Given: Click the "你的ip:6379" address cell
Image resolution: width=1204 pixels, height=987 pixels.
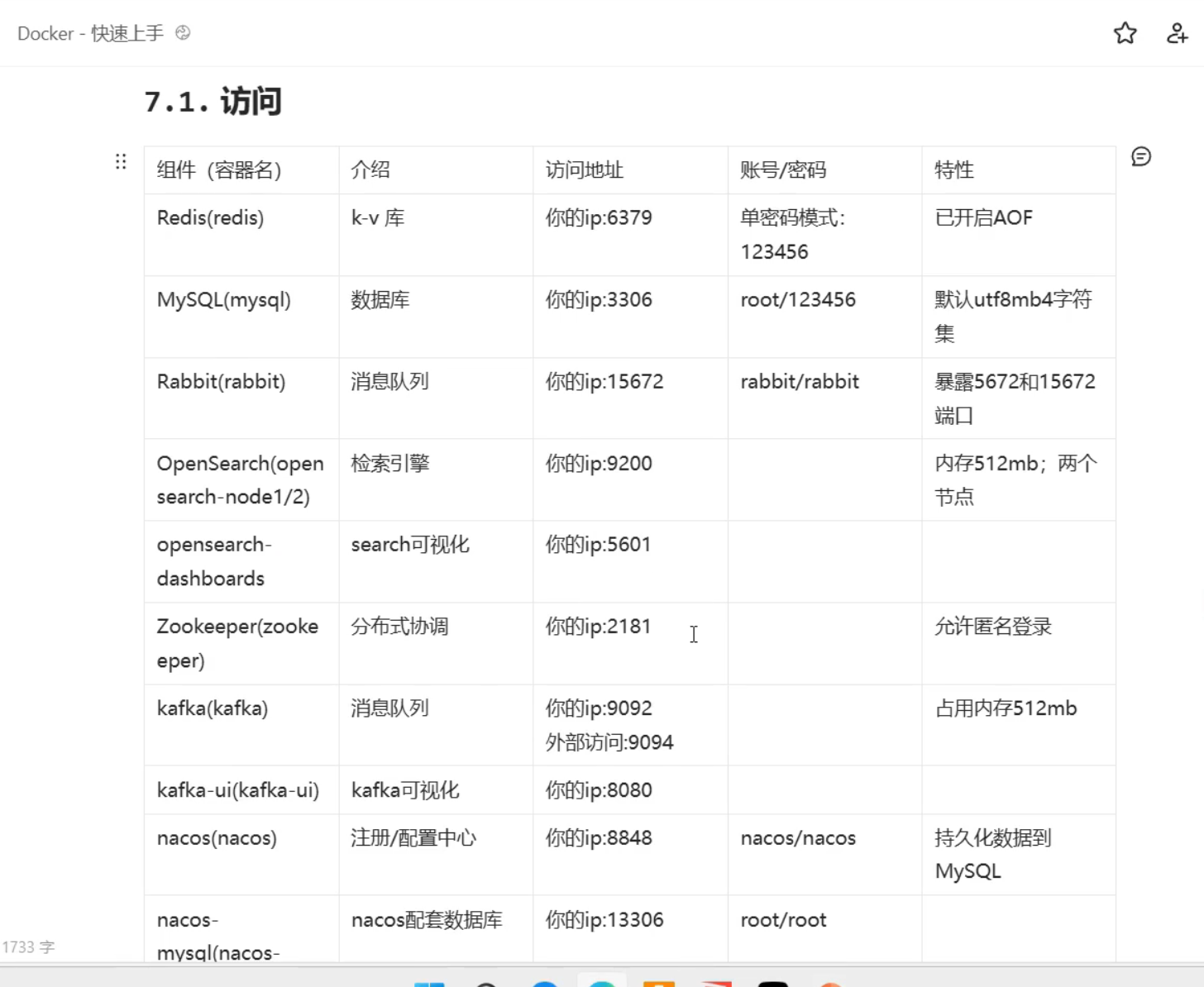Looking at the screenshot, I should point(630,235).
